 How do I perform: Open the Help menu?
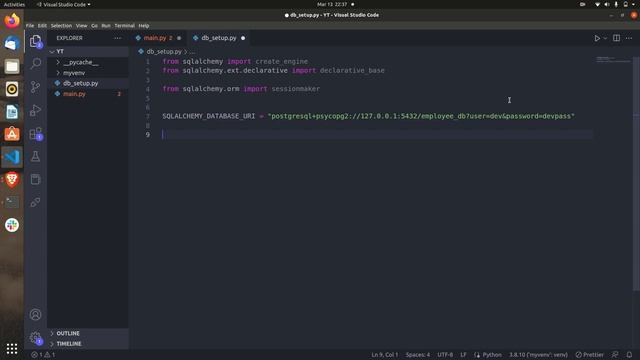[x=144, y=25]
